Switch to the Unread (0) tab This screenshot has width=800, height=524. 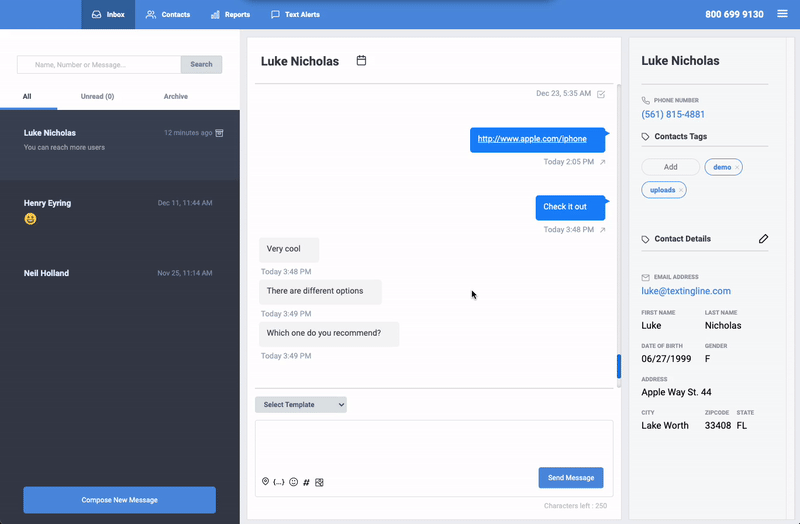97,96
